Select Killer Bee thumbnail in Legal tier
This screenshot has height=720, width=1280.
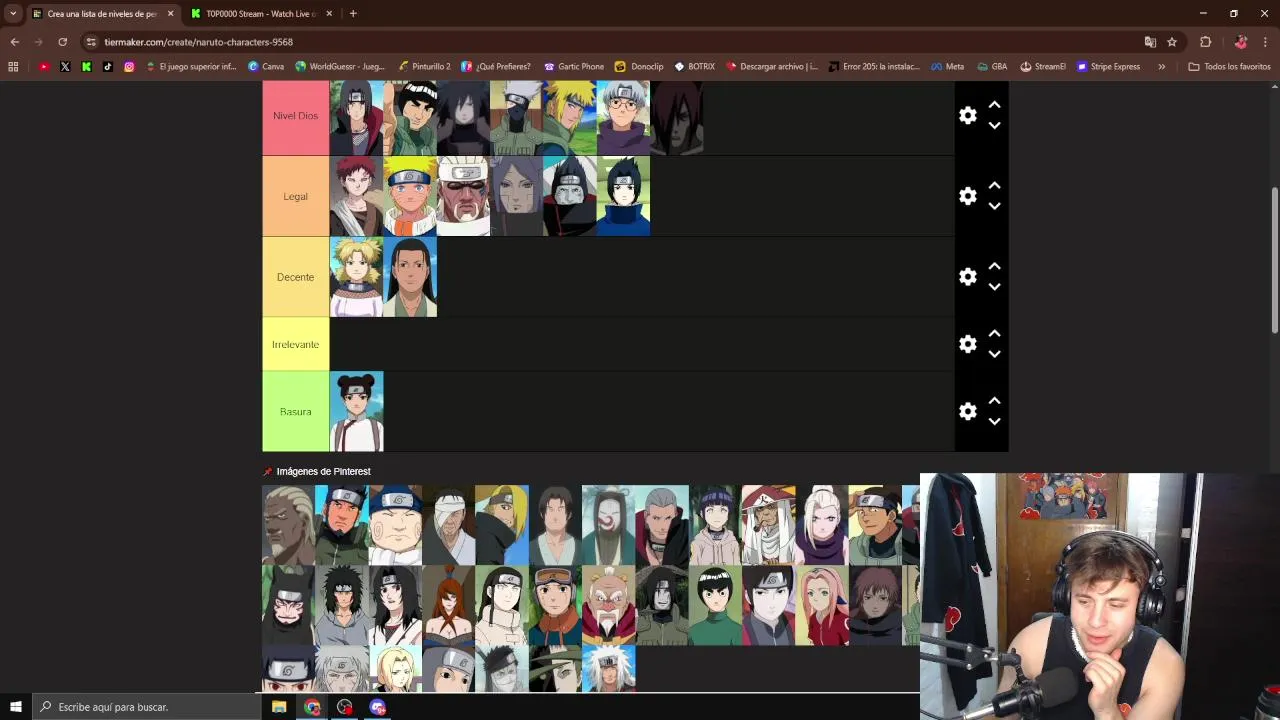[464, 196]
